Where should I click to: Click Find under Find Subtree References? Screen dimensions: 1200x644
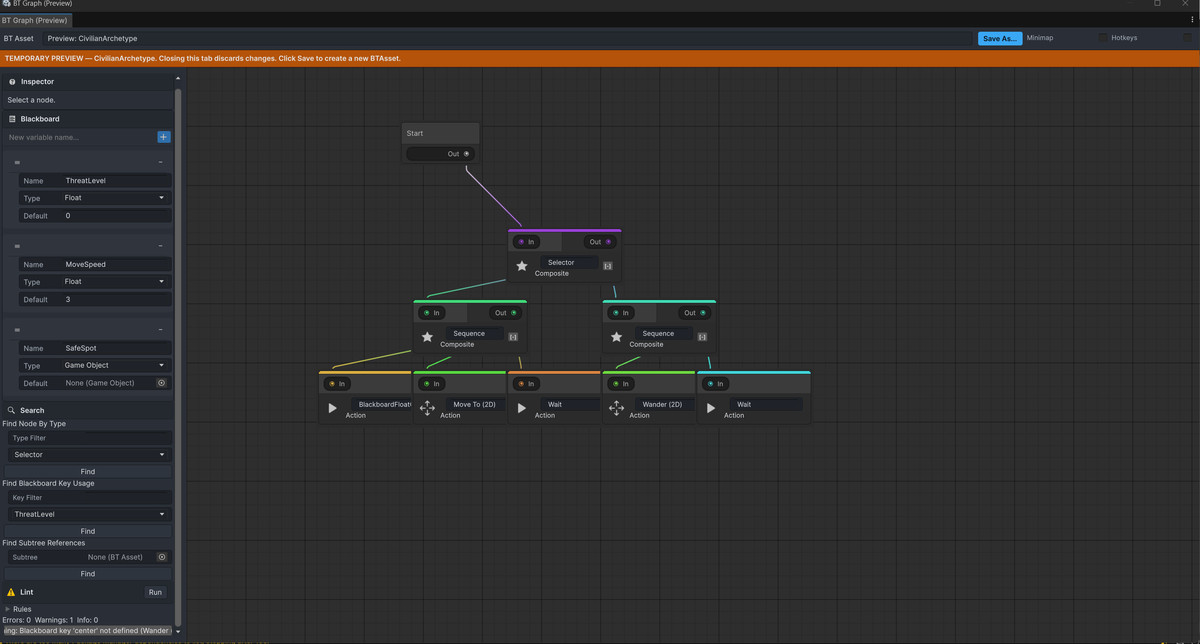tap(88, 574)
